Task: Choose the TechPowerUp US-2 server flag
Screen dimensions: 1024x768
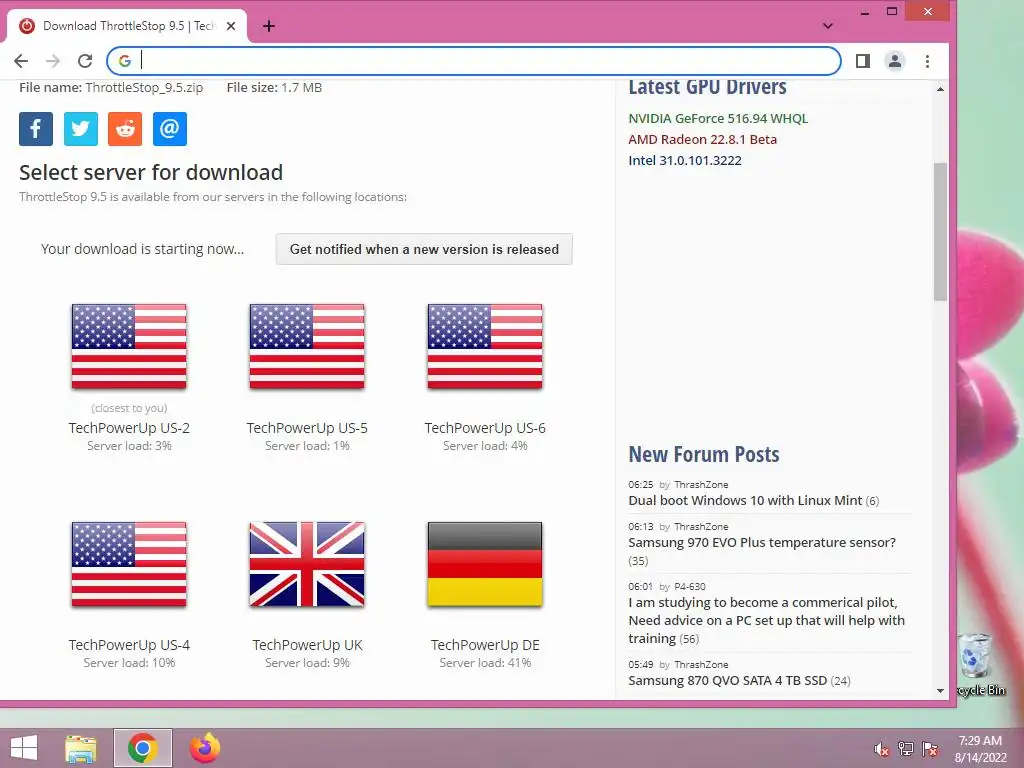Action: coord(129,346)
